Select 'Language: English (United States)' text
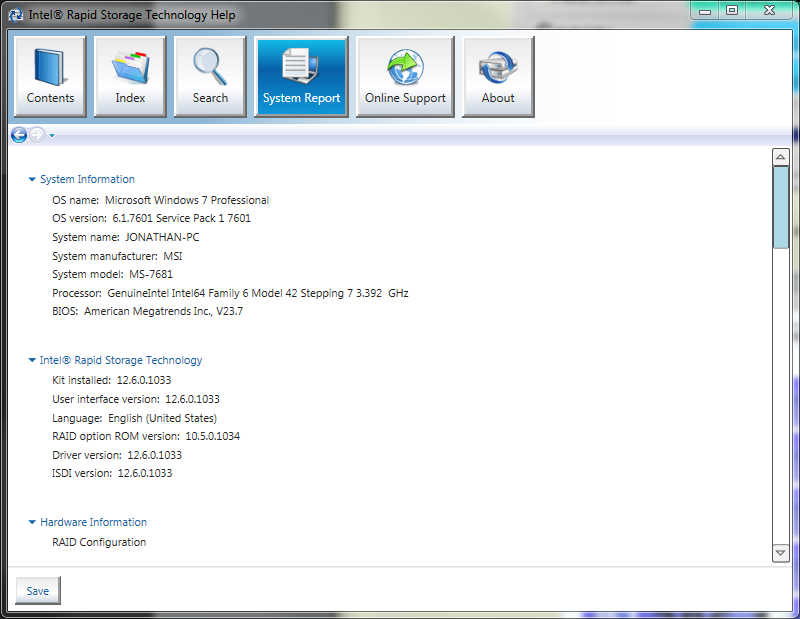The image size is (800, 619). [134, 418]
